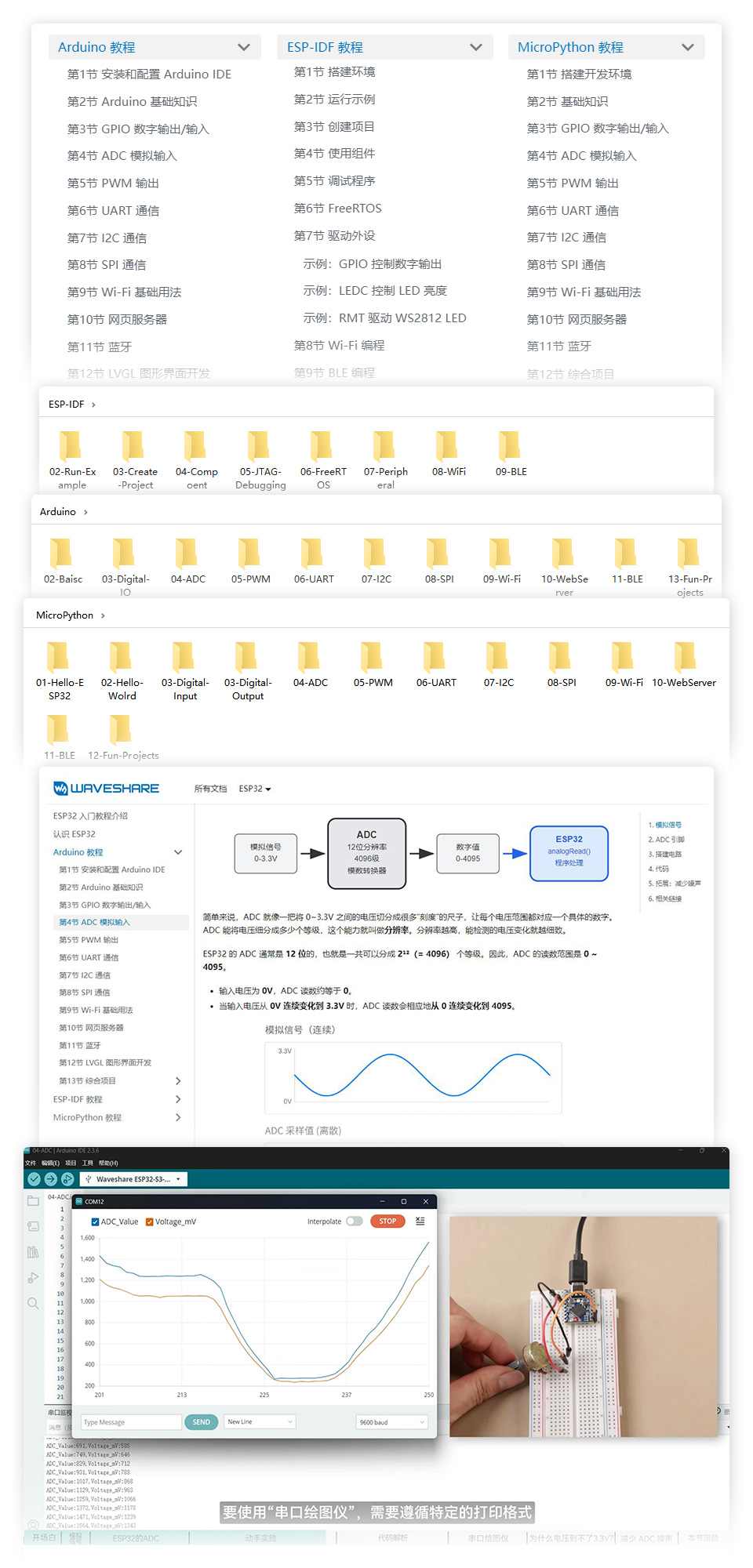Enable the Interpolate switch in the plotter
The width and height of the screenshot is (753, 1568).
pyautogui.click(x=355, y=1221)
